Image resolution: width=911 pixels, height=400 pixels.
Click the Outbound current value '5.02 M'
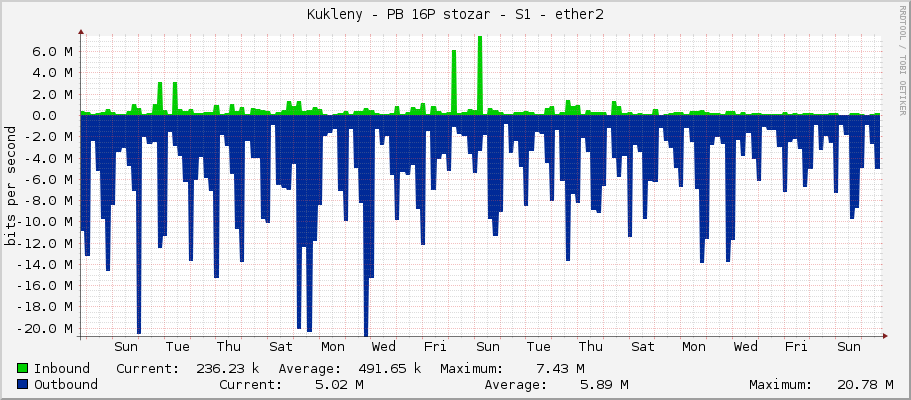[x=339, y=384]
